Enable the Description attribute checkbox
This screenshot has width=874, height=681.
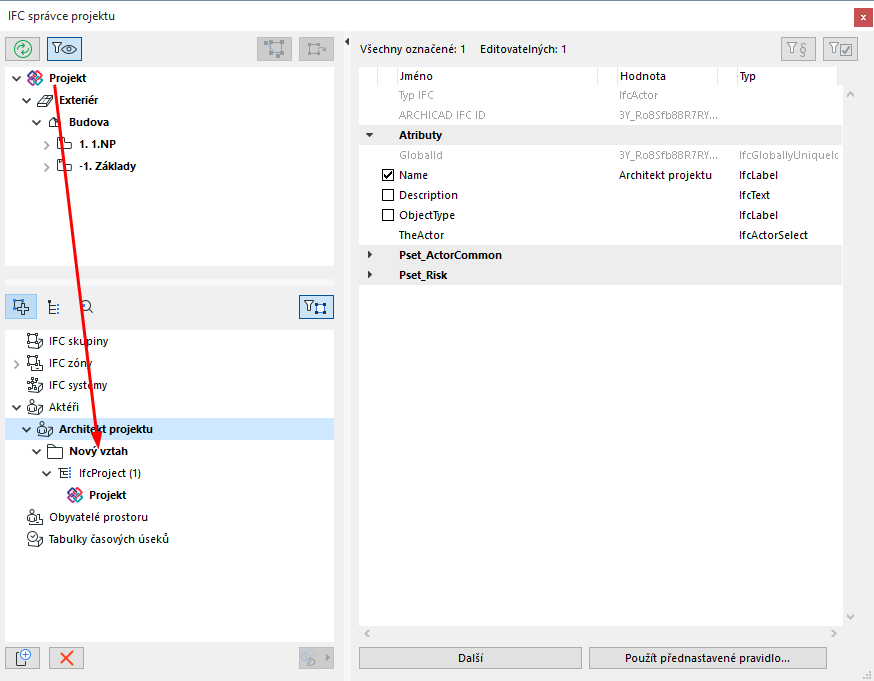click(388, 195)
